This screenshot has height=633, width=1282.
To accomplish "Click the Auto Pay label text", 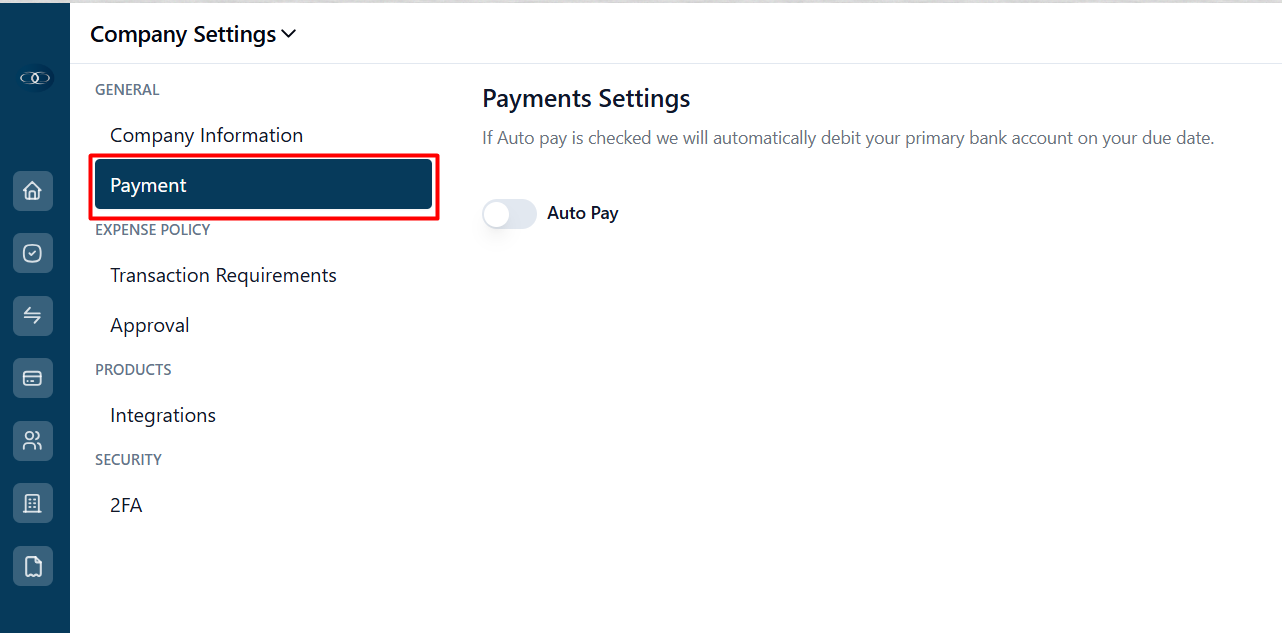I will point(583,213).
